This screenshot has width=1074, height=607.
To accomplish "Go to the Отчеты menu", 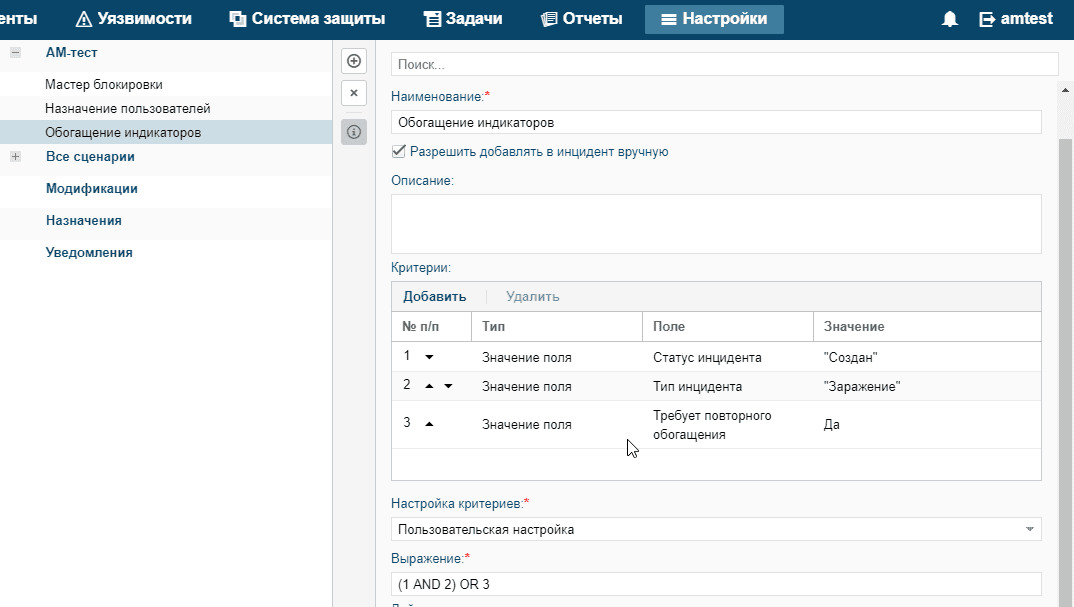I will (x=581, y=19).
